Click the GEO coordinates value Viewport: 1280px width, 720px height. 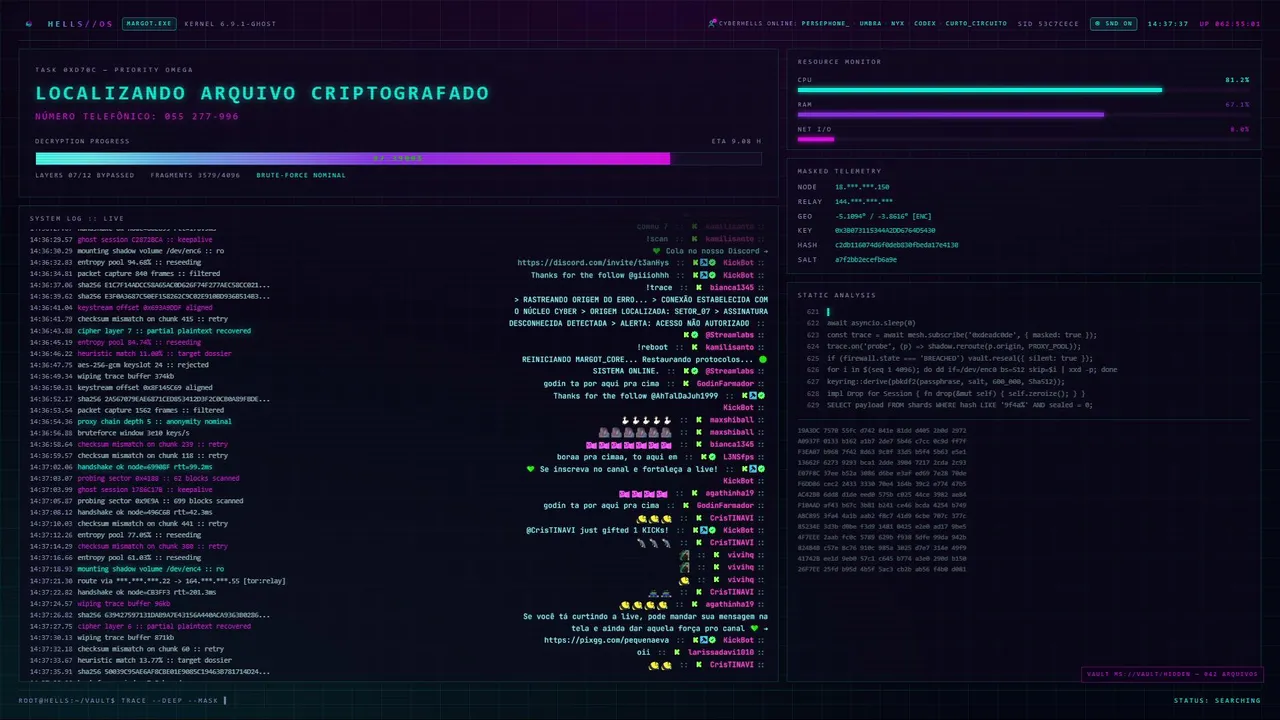[x=883, y=216]
